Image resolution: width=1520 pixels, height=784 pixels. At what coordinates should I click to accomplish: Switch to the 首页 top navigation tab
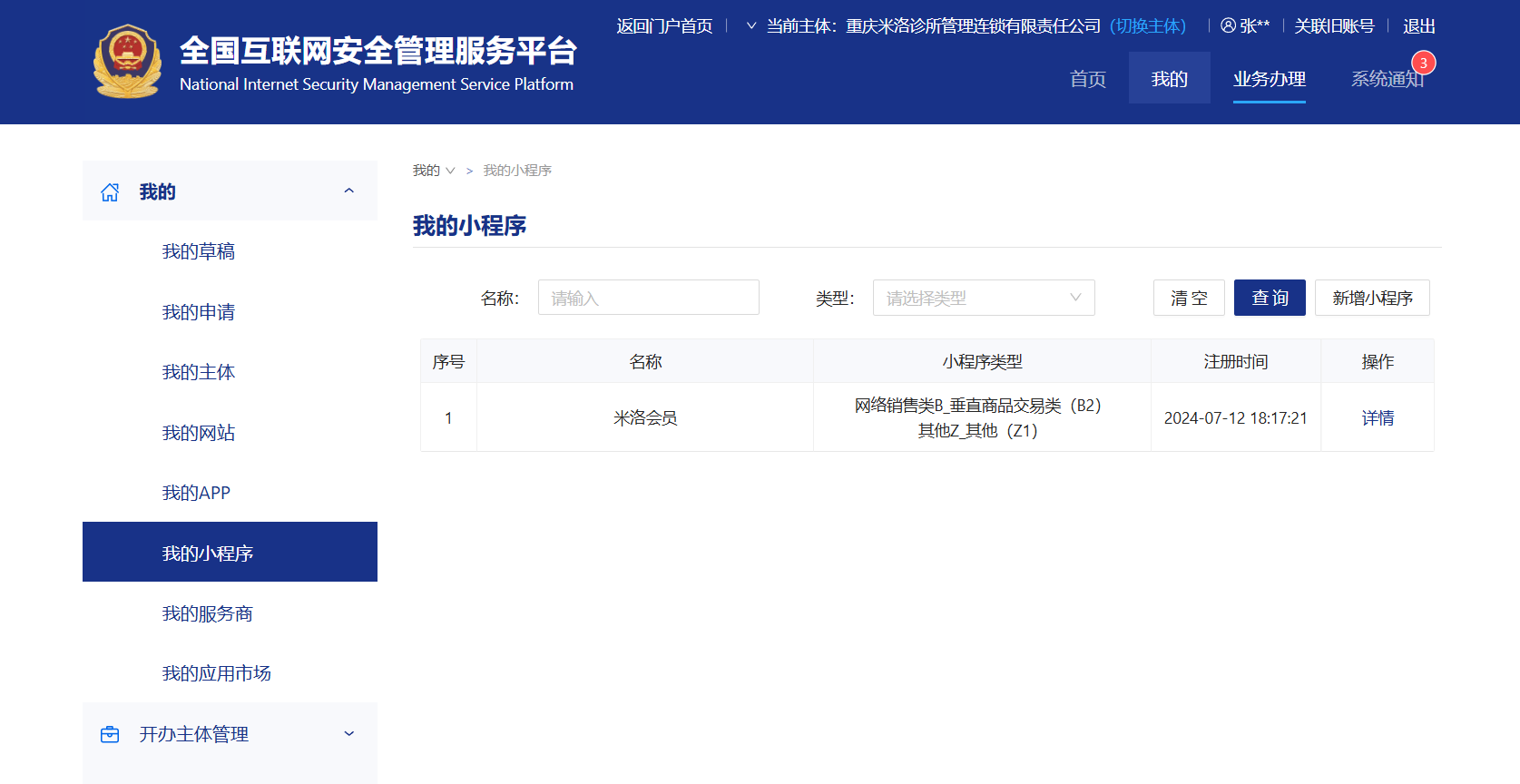[x=1088, y=79]
